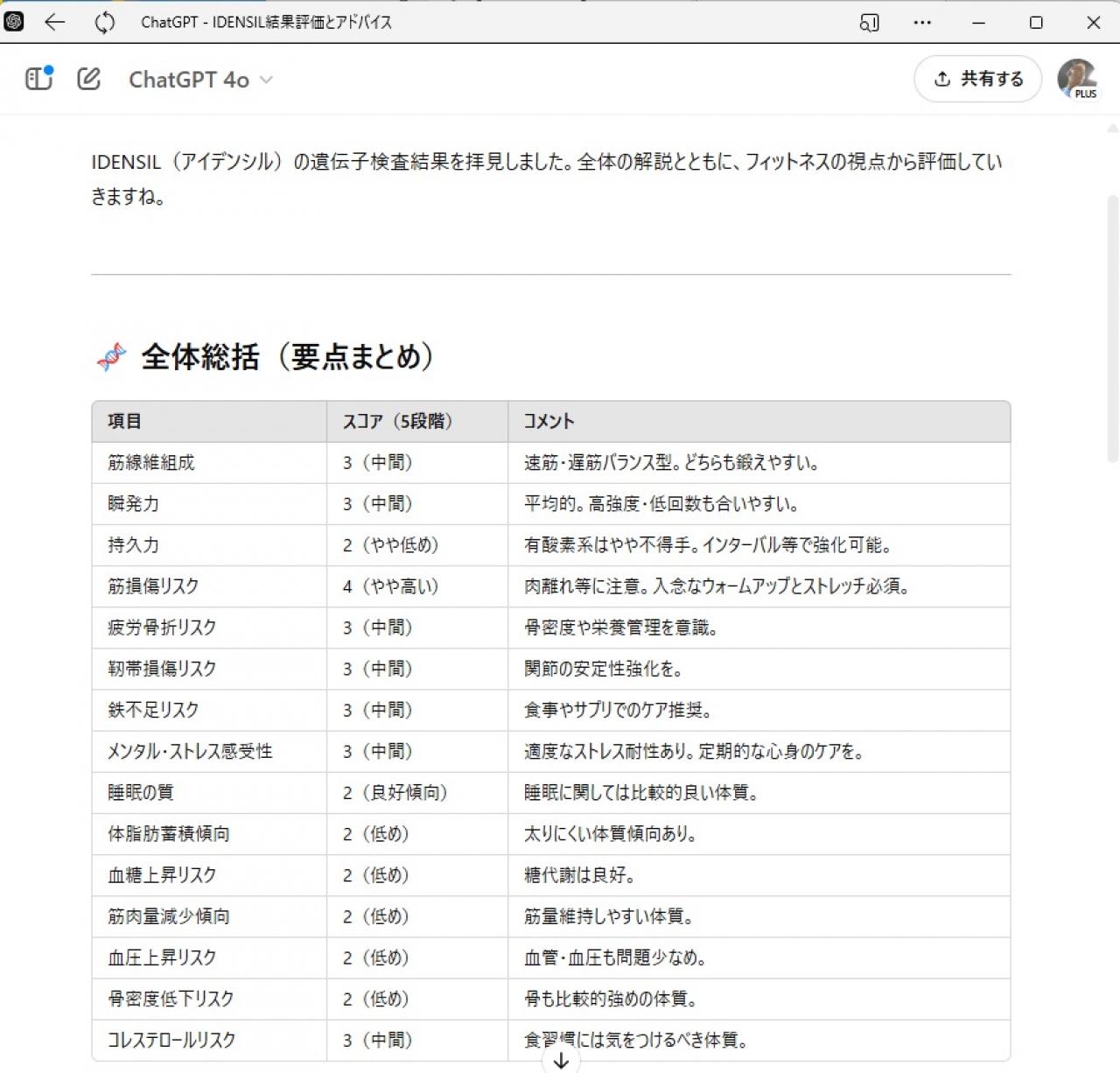This screenshot has height=1073, width=1120.
Task: Select the 筋線維組成 row label
Action: point(151,462)
